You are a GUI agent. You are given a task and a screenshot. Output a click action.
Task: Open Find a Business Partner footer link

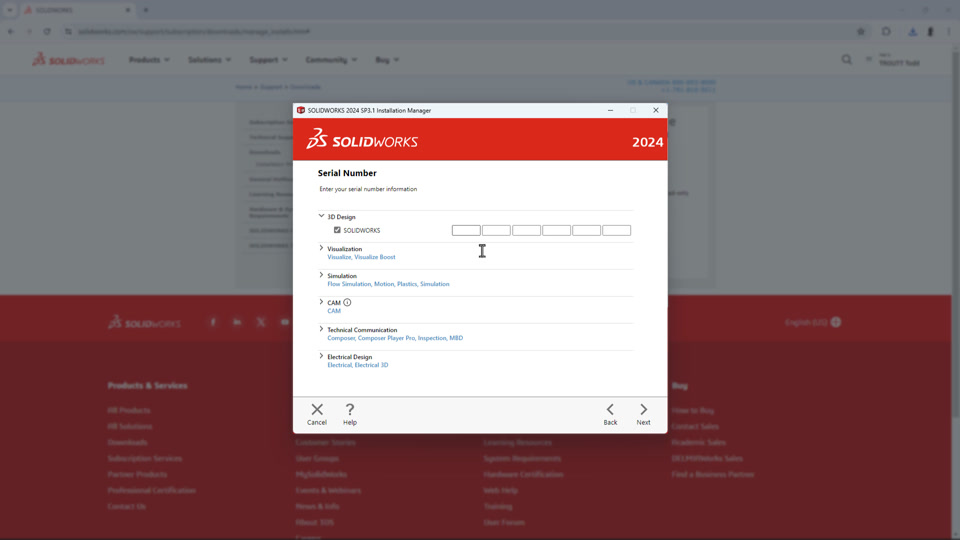[x=713, y=474]
